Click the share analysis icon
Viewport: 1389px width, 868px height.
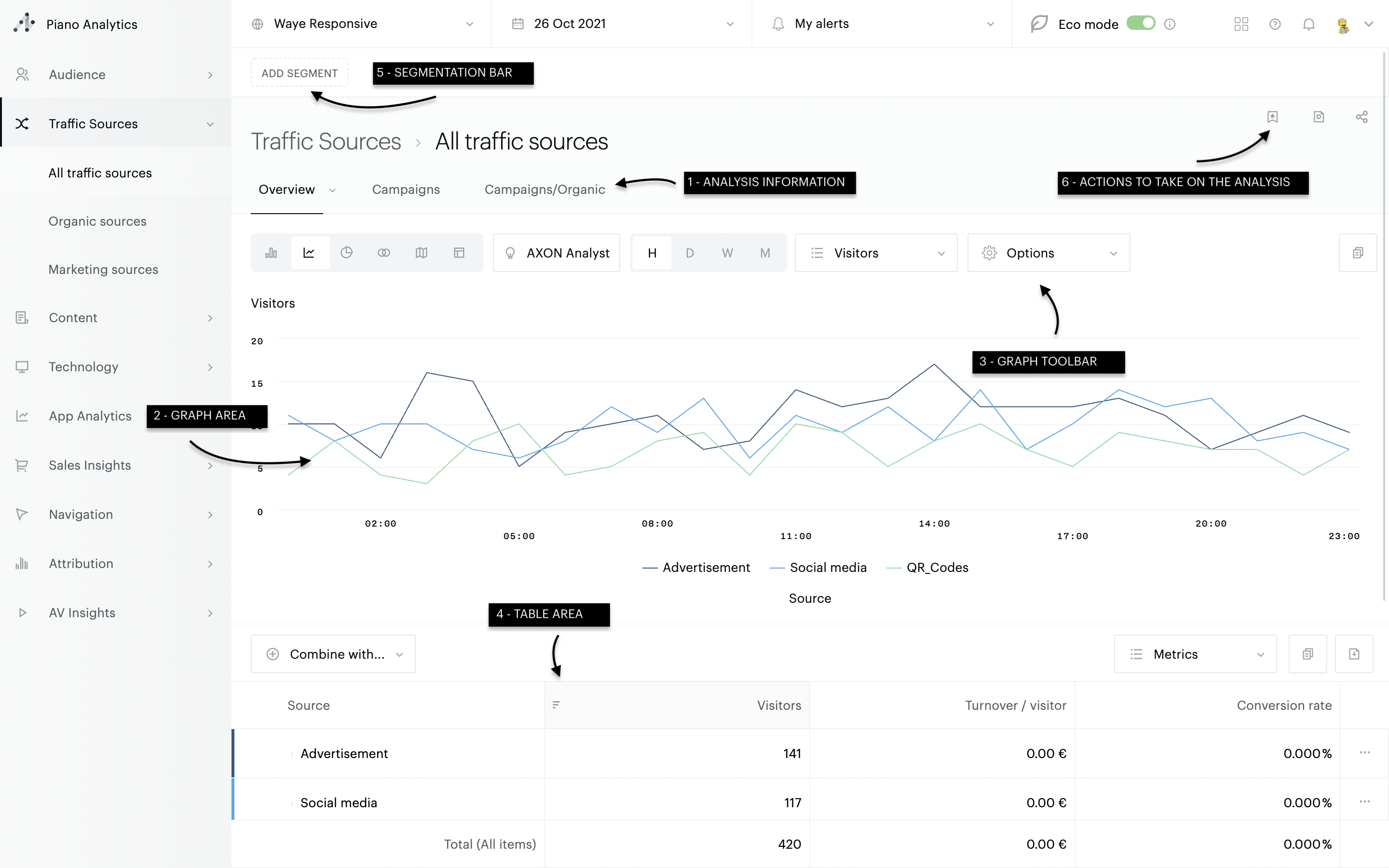click(x=1362, y=117)
